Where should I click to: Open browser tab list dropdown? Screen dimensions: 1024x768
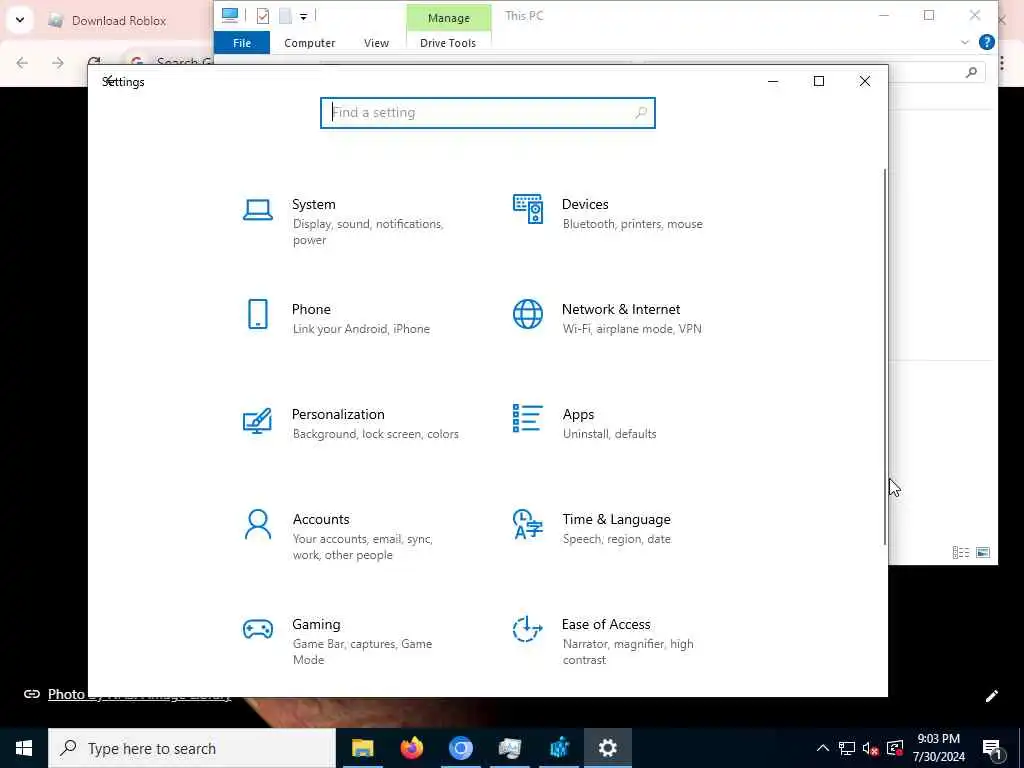pyautogui.click(x=20, y=20)
